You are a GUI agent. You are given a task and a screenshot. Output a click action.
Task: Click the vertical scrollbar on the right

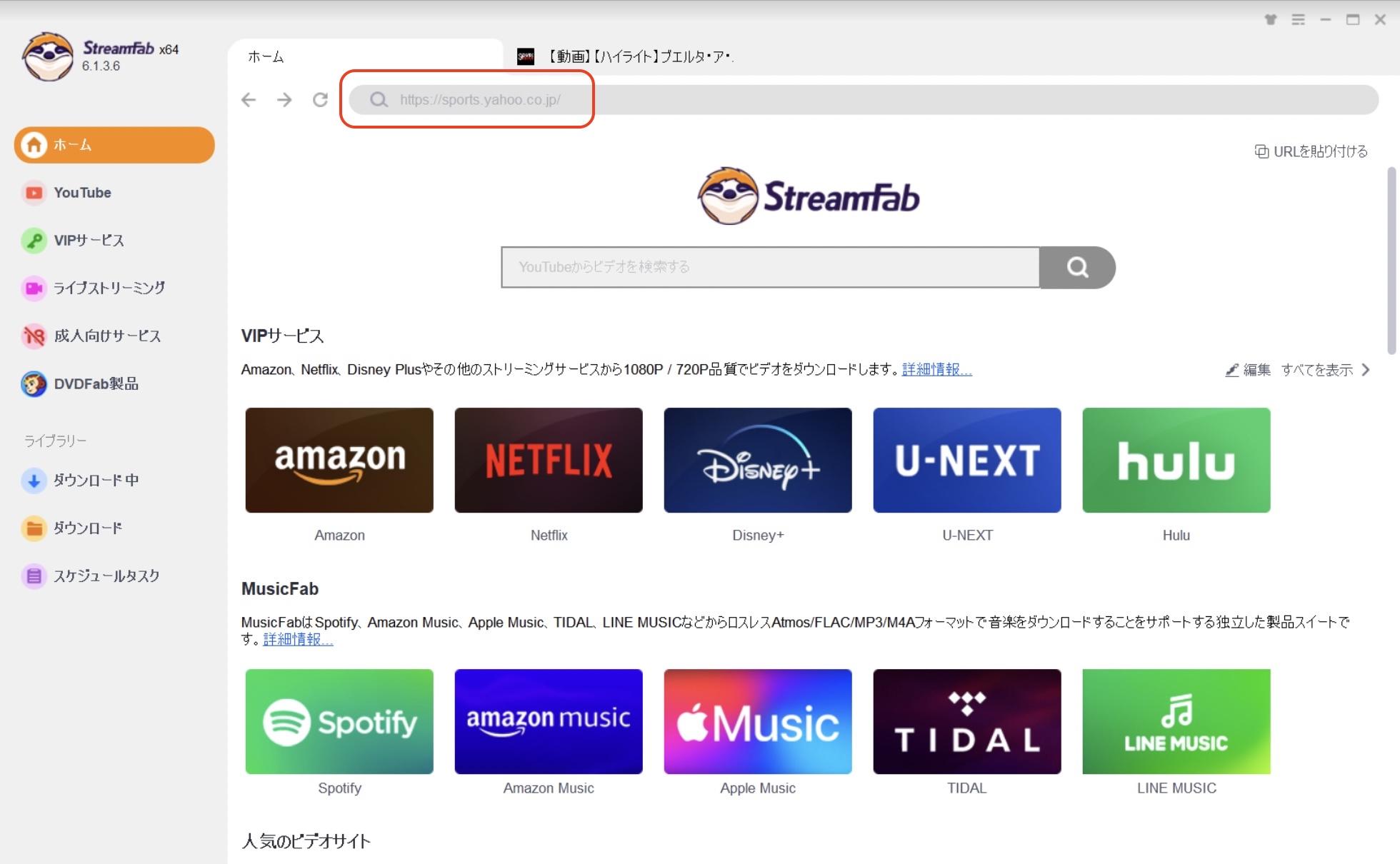coord(1391,261)
